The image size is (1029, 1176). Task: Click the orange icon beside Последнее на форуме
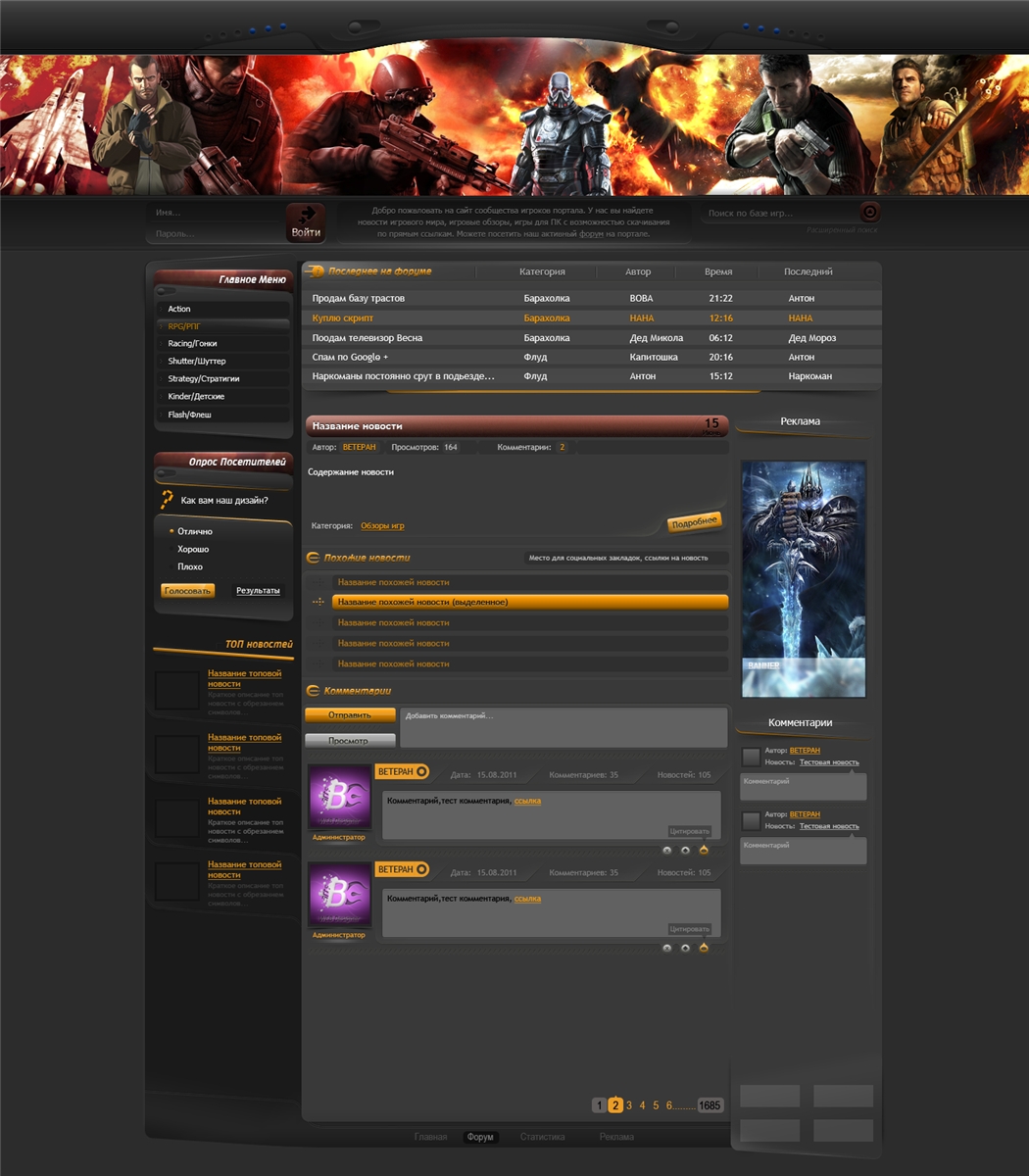[317, 271]
